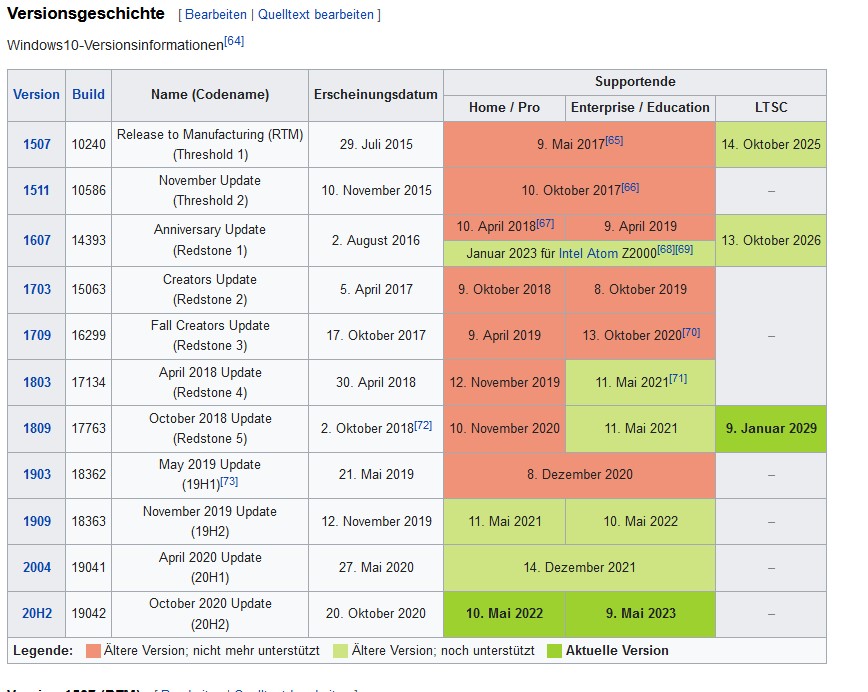868x692 pixels.
Task: Click the Erscheinungsdatum column header
Action: 376,95
